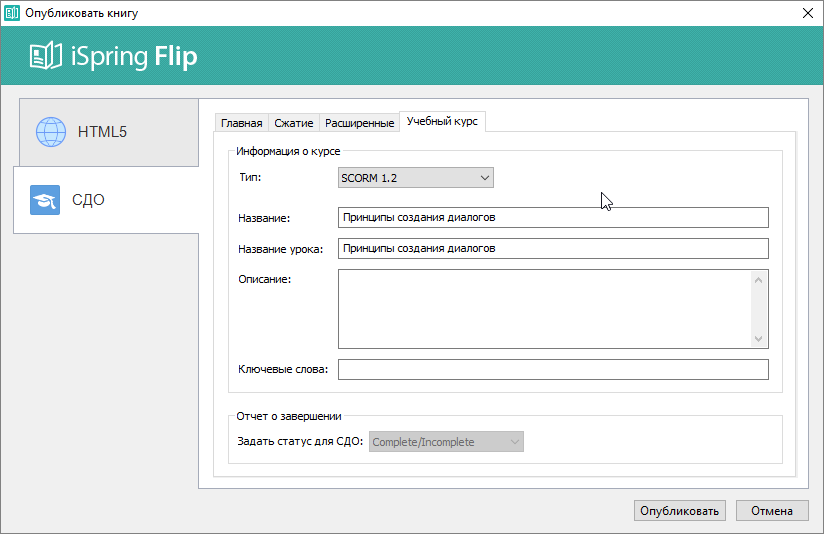Click the Описание scrollbar down arrow

(x=758, y=338)
